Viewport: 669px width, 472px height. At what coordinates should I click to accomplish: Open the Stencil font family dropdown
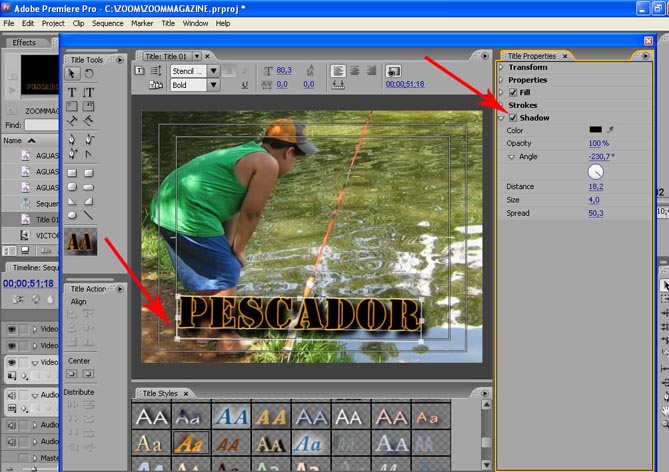tap(213, 71)
